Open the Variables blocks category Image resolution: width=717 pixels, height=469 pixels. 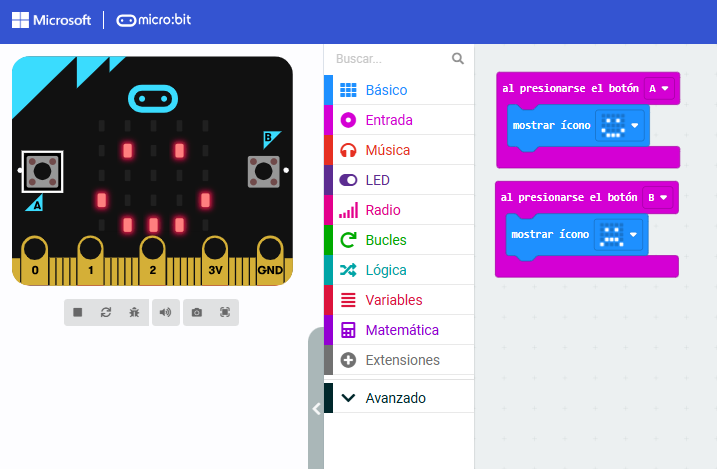click(399, 300)
